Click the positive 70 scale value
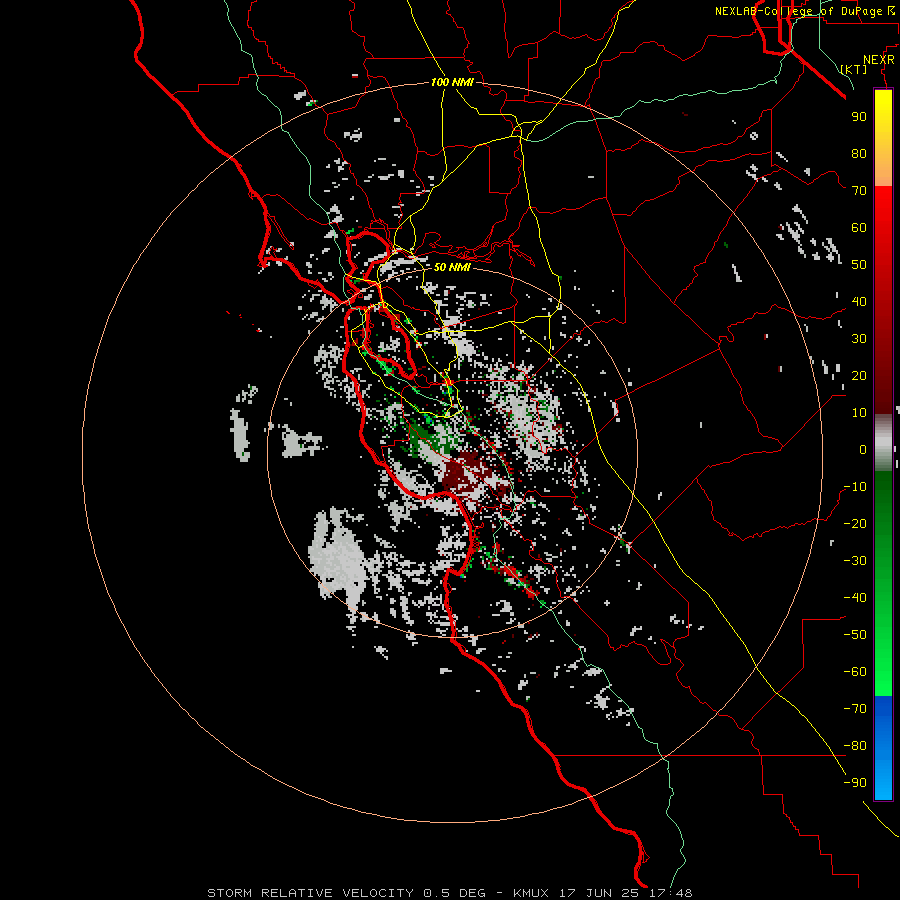This screenshot has width=900, height=900. (x=859, y=191)
